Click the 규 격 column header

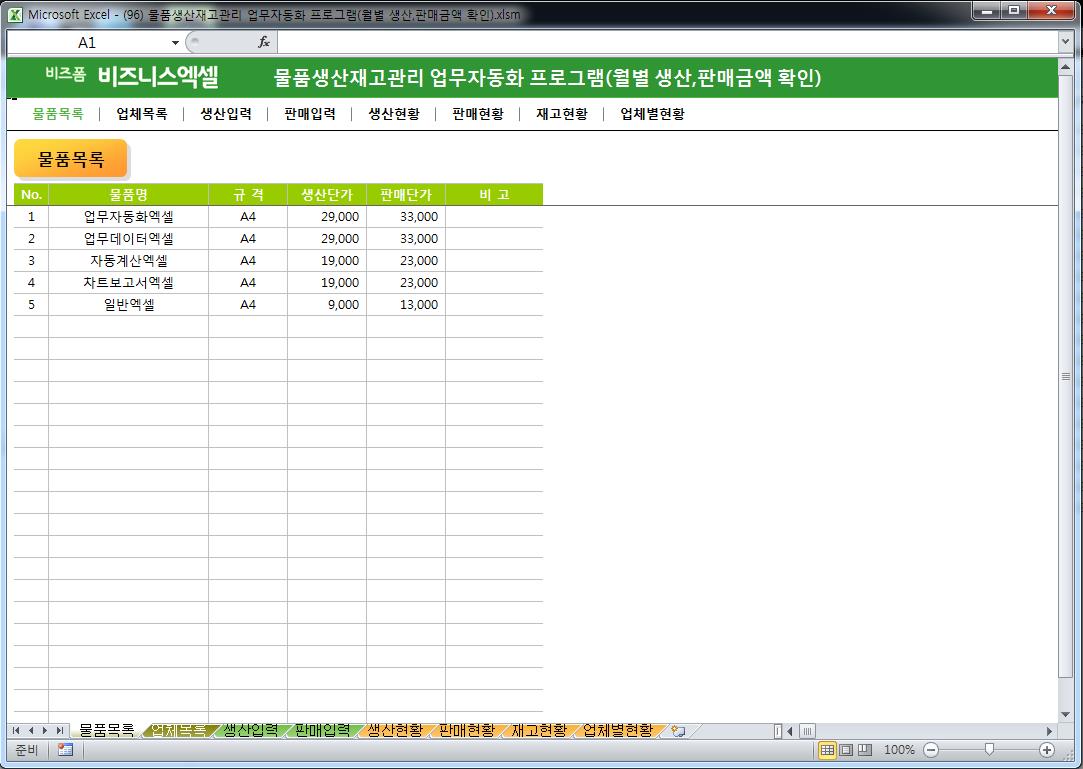[248, 194]
